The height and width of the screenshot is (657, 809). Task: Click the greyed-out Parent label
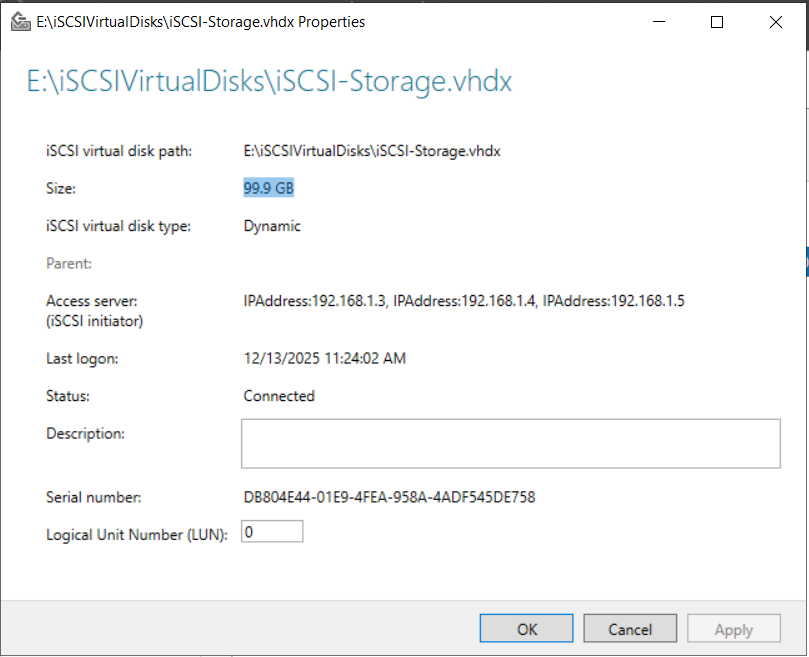pos(69,264)
